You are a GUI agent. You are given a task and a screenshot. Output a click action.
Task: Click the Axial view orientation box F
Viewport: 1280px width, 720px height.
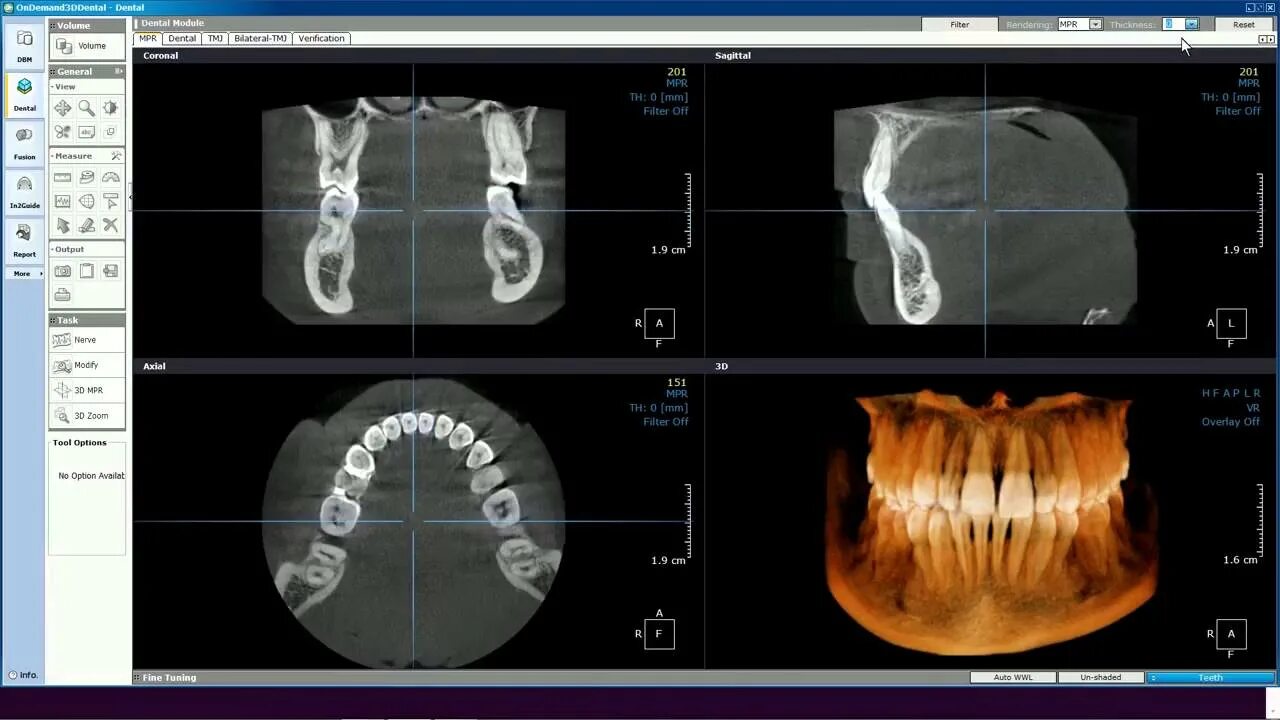click(x=659, y=634)
